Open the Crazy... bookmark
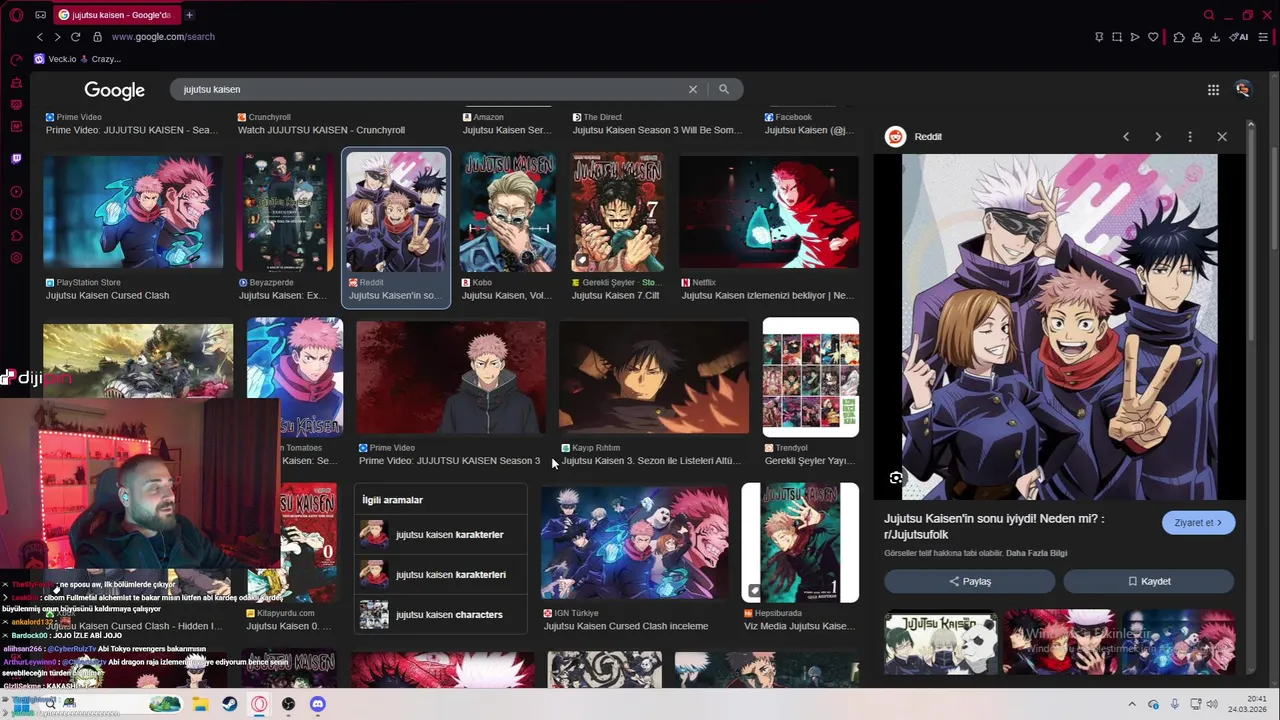 pyautogui.click(x=99, y=59)
